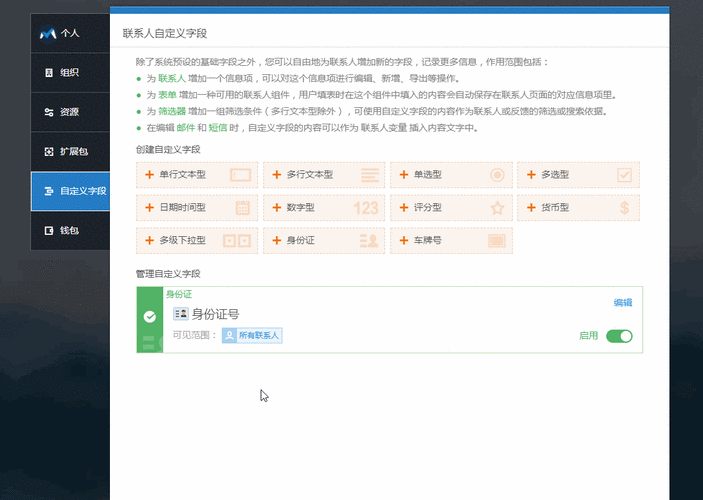This screenshot has width=703, height=500.
Task: Click the star icon on 评分型
Action: pyautogui.click(x=497, y=208)
